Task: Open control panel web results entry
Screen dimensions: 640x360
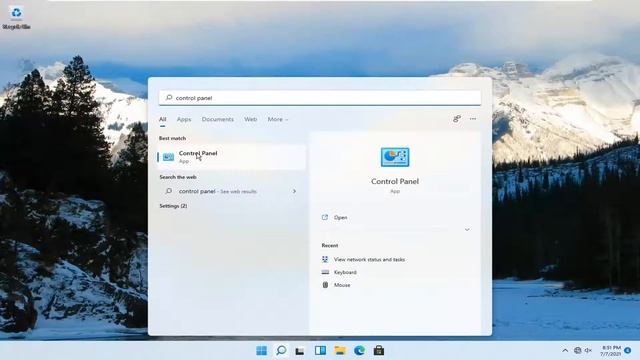Action: coord(231,191)
